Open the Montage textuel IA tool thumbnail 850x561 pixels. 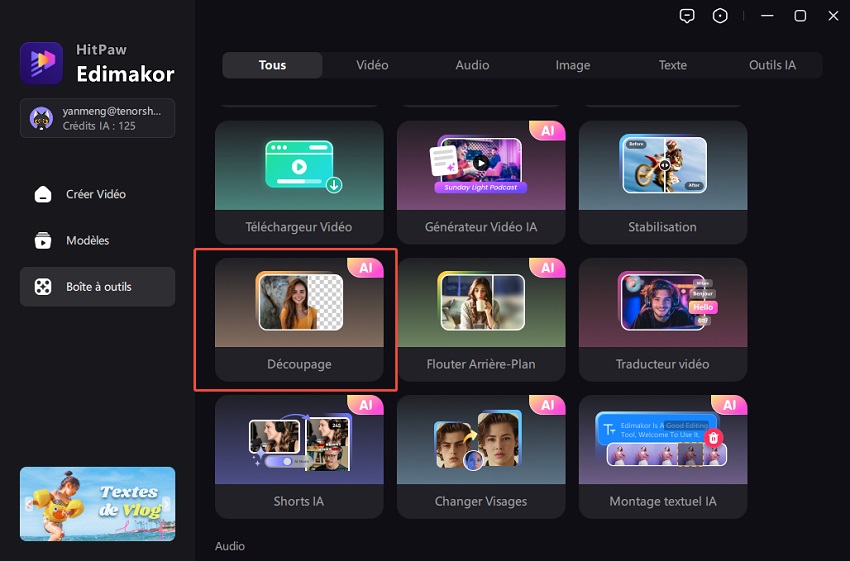pos(663,440)
